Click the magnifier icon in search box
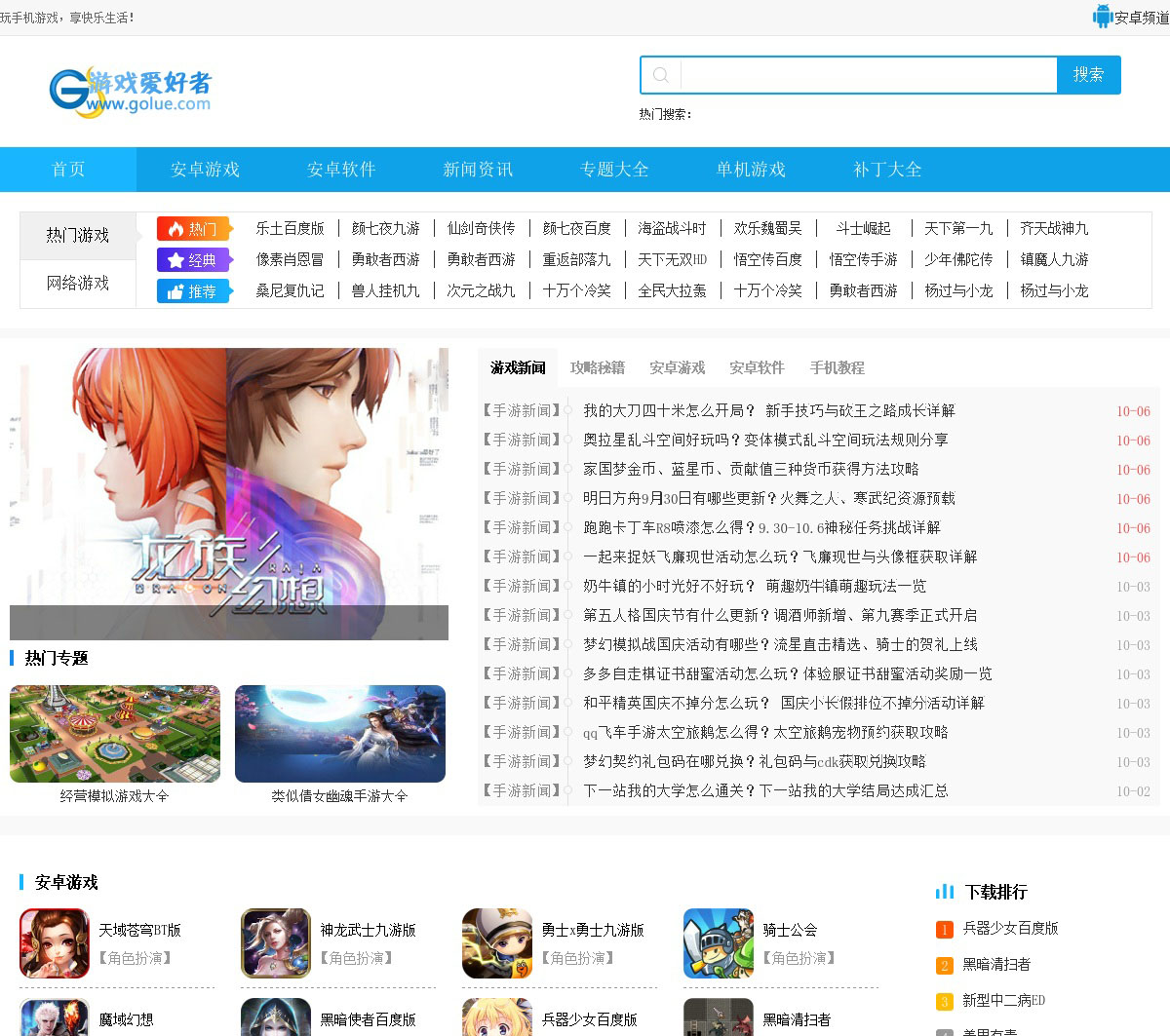 tap(661, 75)
